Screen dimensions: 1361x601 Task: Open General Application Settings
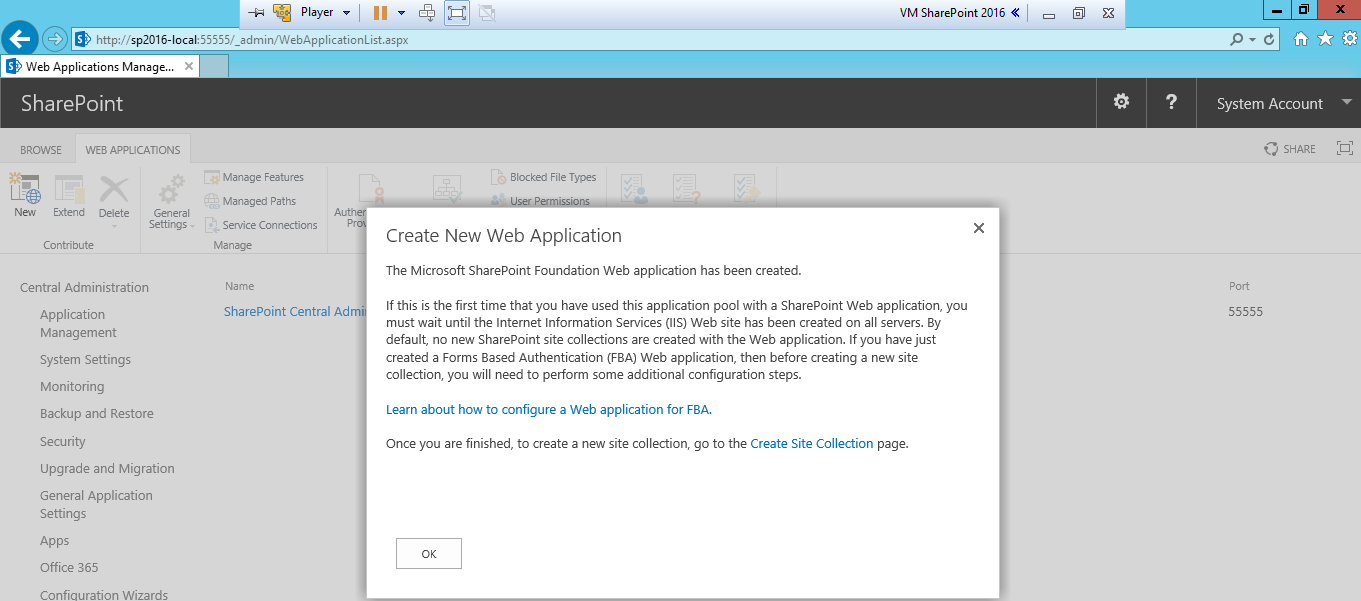pyautogui.click(x=96, y=504)
